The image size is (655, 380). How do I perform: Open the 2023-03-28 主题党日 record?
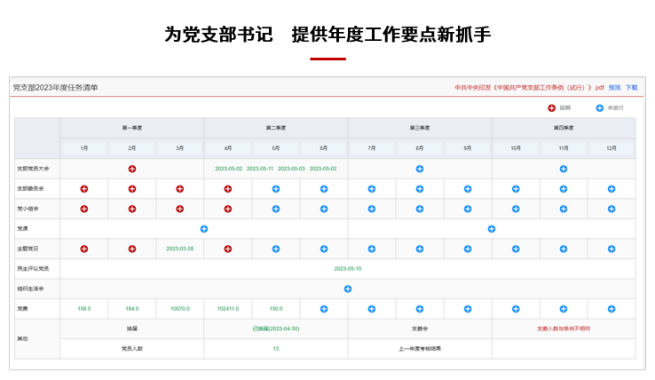180,249
